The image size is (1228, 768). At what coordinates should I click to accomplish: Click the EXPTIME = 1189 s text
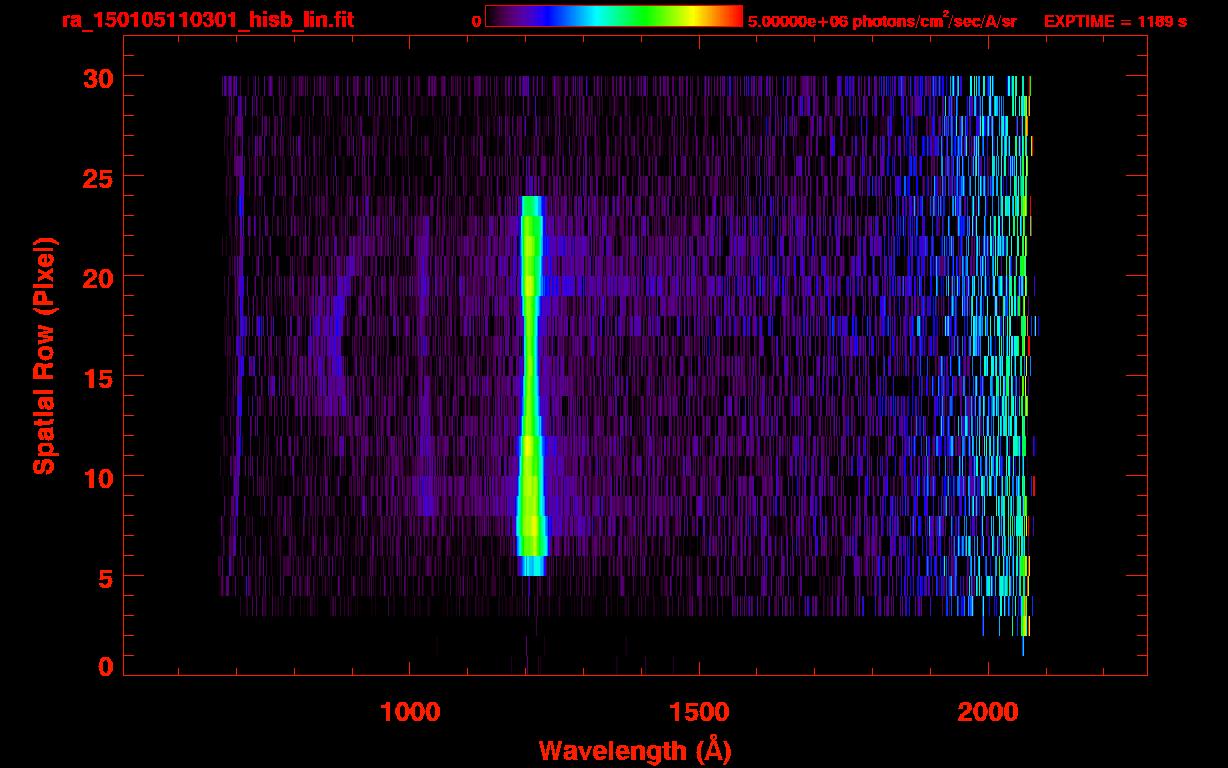(x=1115, y=21)
